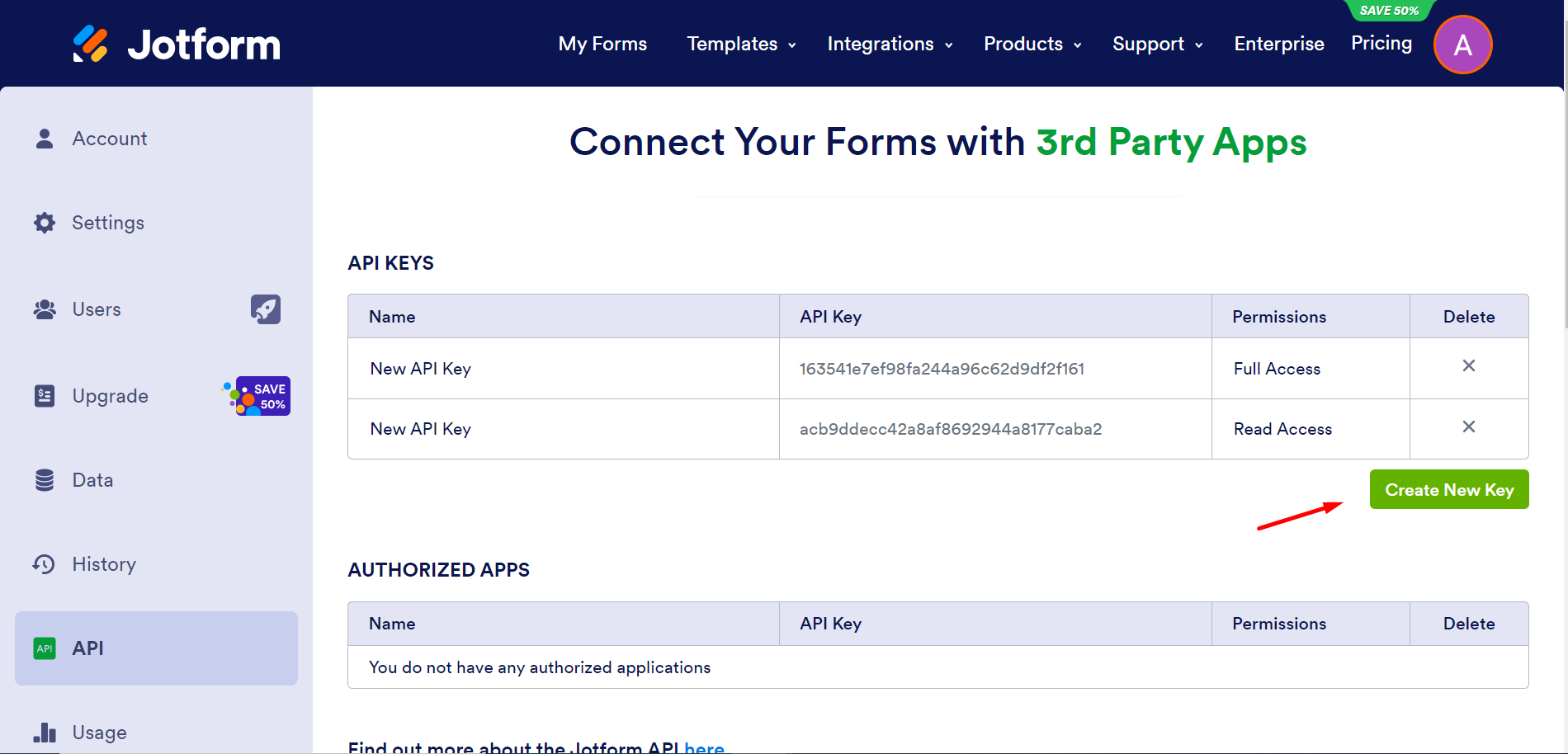Click the Account person icon

point(45,139)
